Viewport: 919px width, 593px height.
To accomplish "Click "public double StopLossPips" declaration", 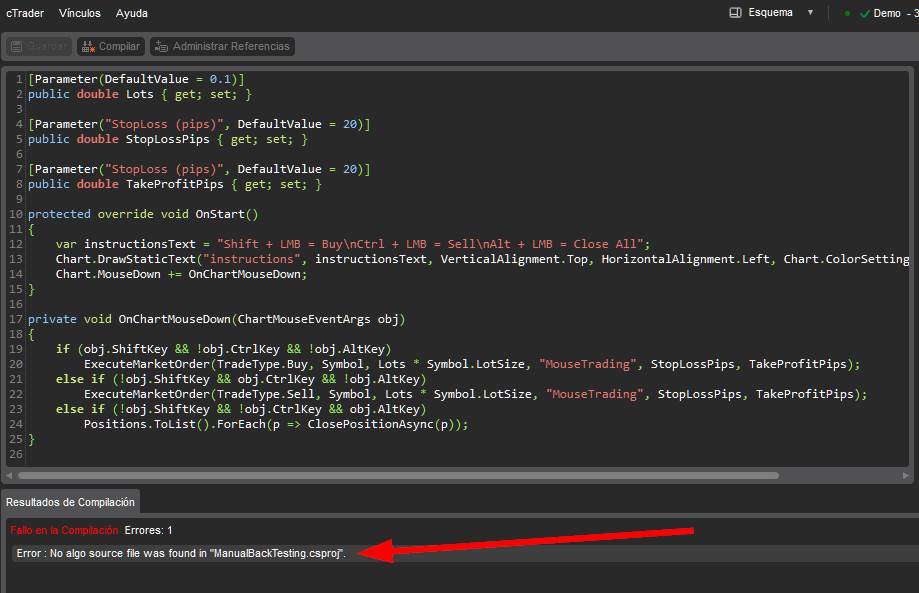I will [x=119, y=139].
